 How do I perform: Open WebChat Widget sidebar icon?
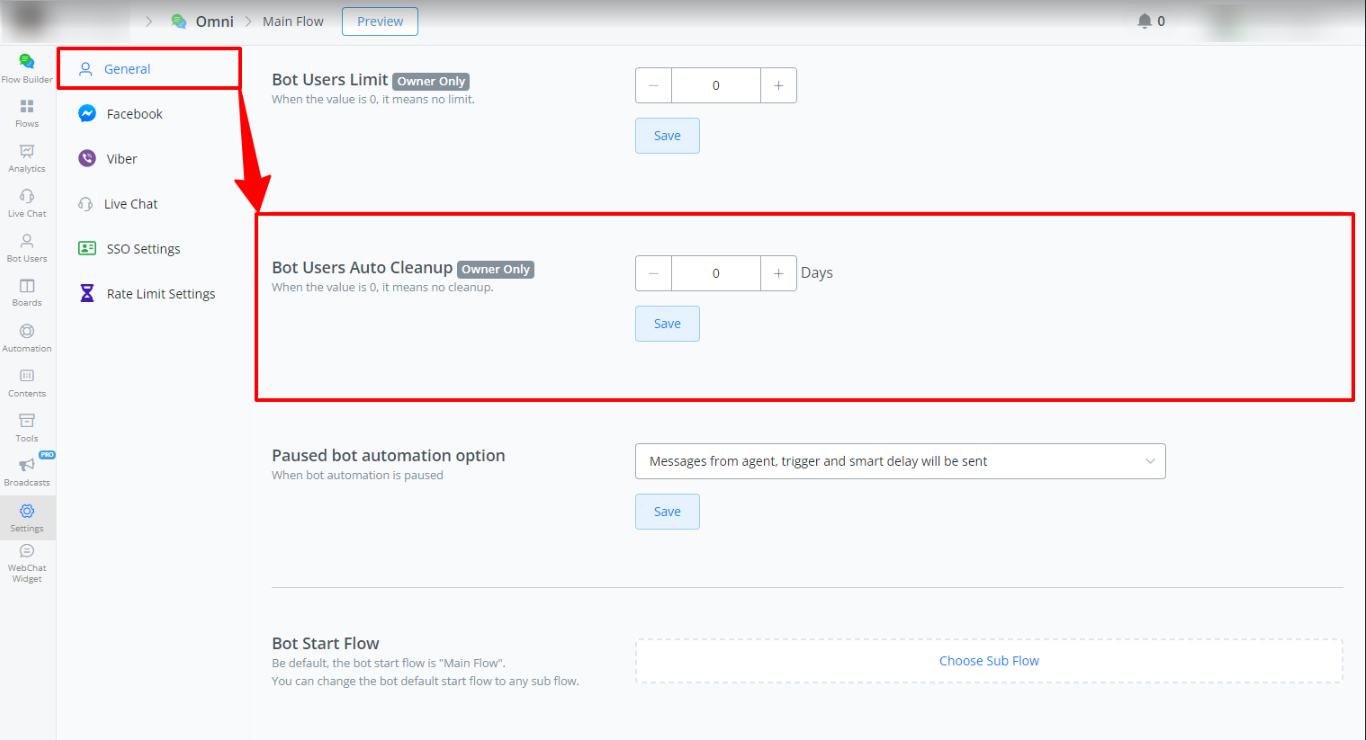27,563
